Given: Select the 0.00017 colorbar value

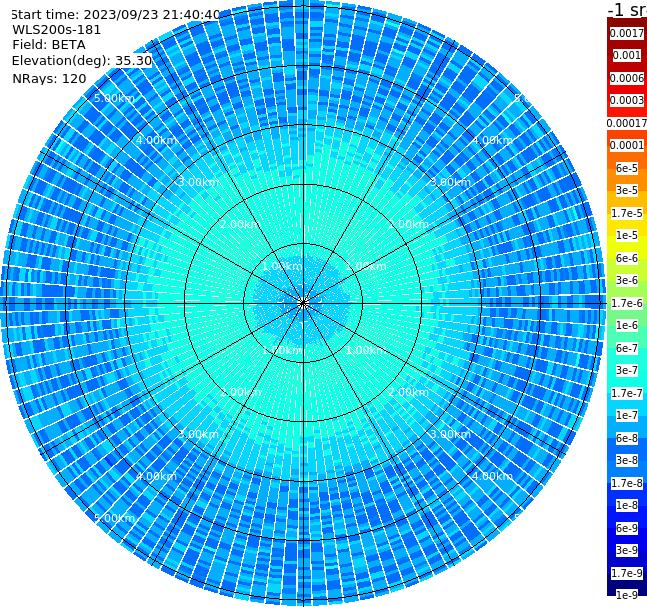Looking at the screenshot, I should (x=627, y=123).
